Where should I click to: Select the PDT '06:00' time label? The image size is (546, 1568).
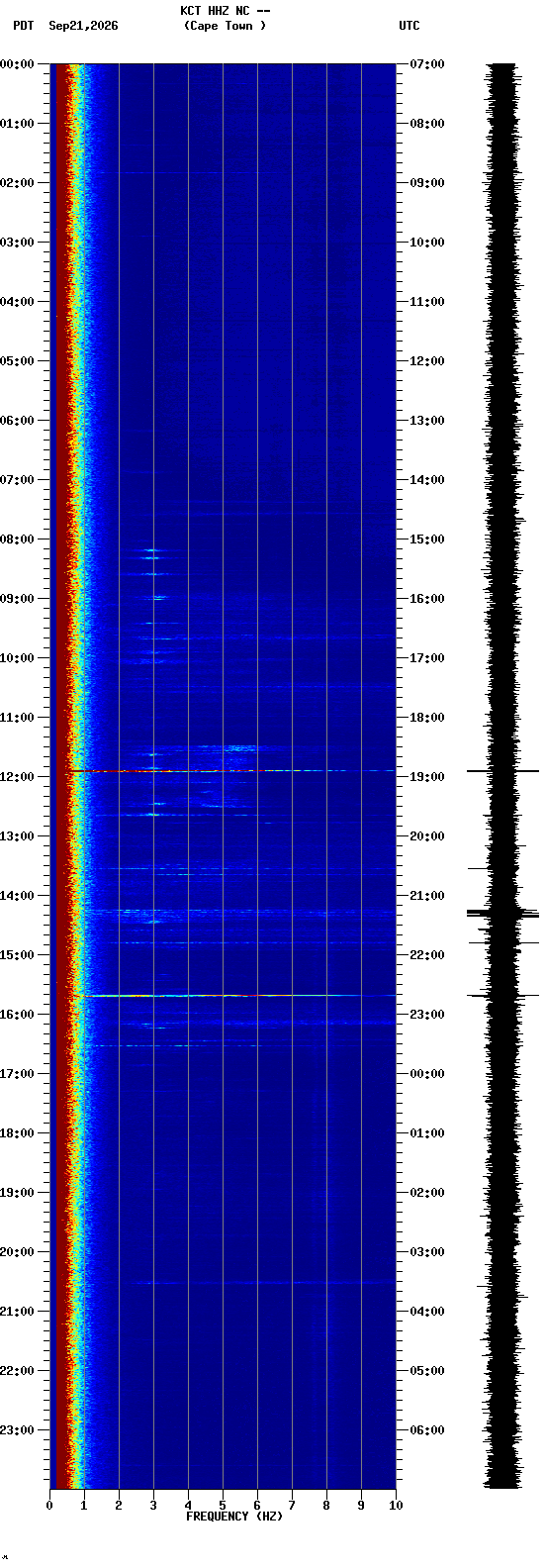[17, 421]
